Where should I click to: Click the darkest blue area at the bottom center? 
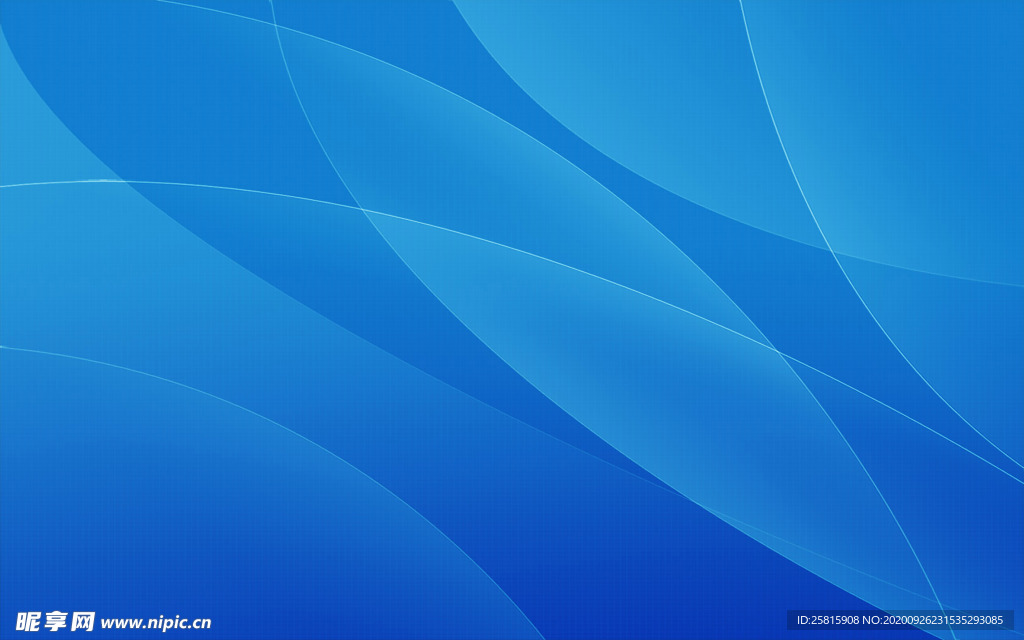(x=600, y=600)
